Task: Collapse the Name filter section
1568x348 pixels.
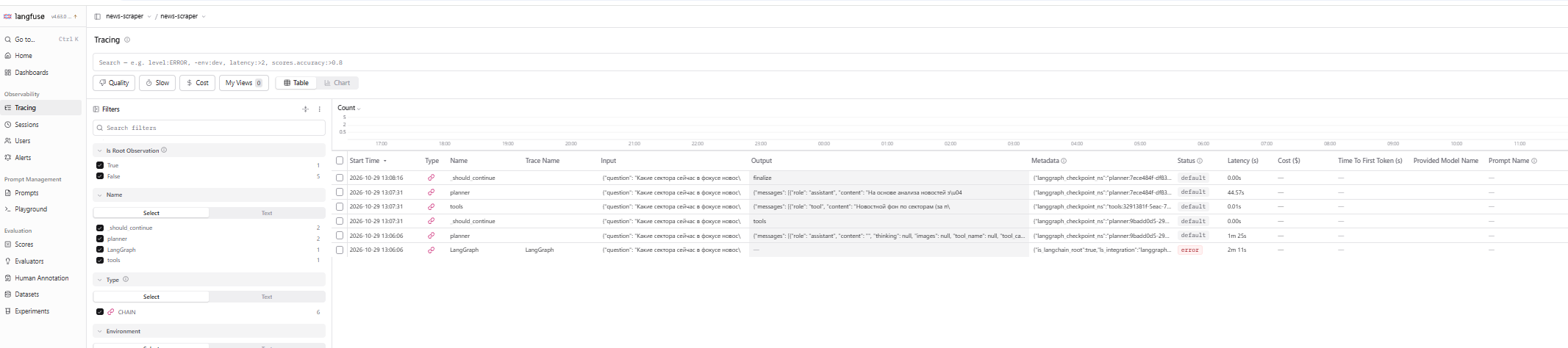Action: point(210,195)
